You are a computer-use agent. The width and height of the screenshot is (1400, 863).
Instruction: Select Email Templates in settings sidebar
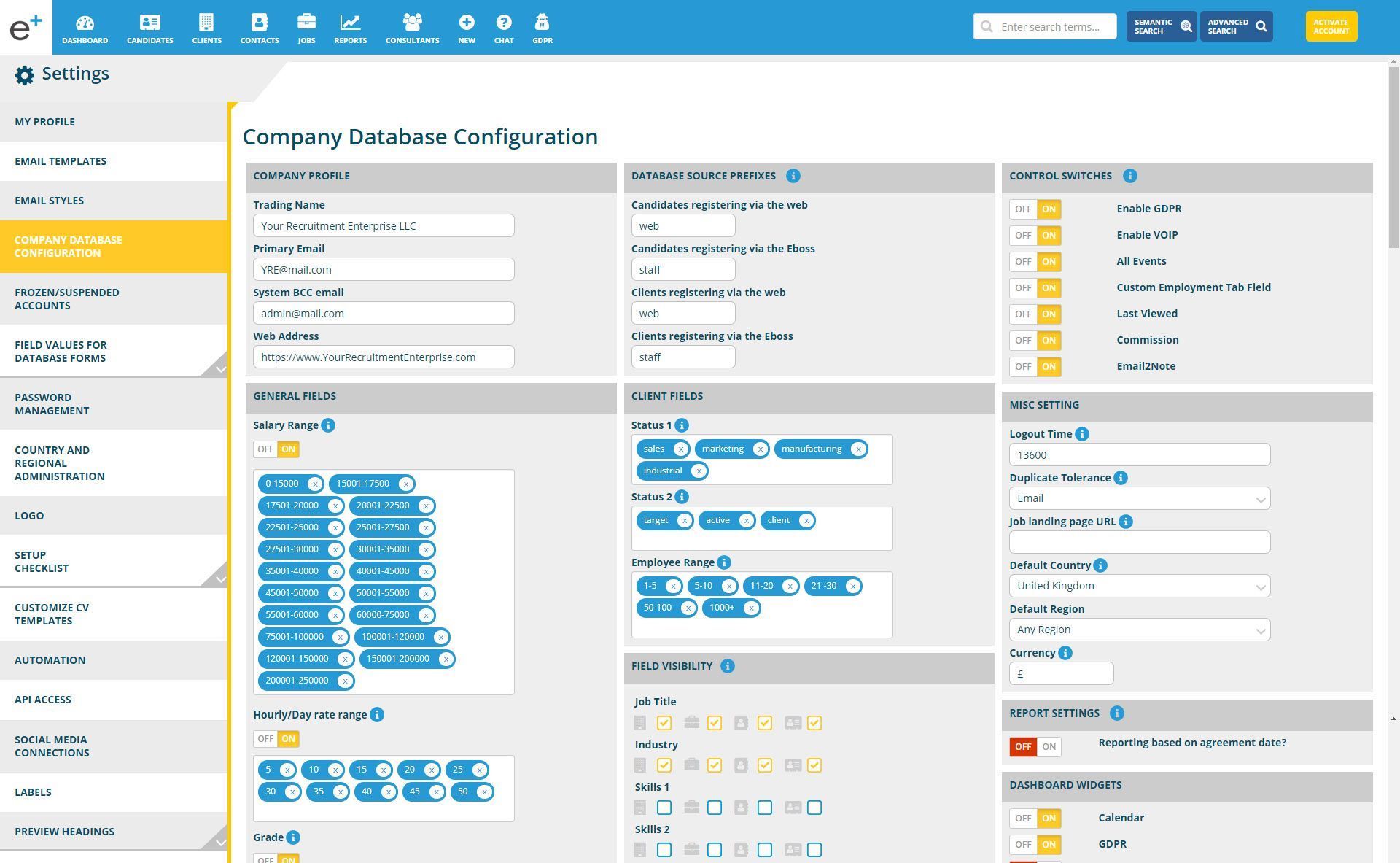[x=61, y=161]
